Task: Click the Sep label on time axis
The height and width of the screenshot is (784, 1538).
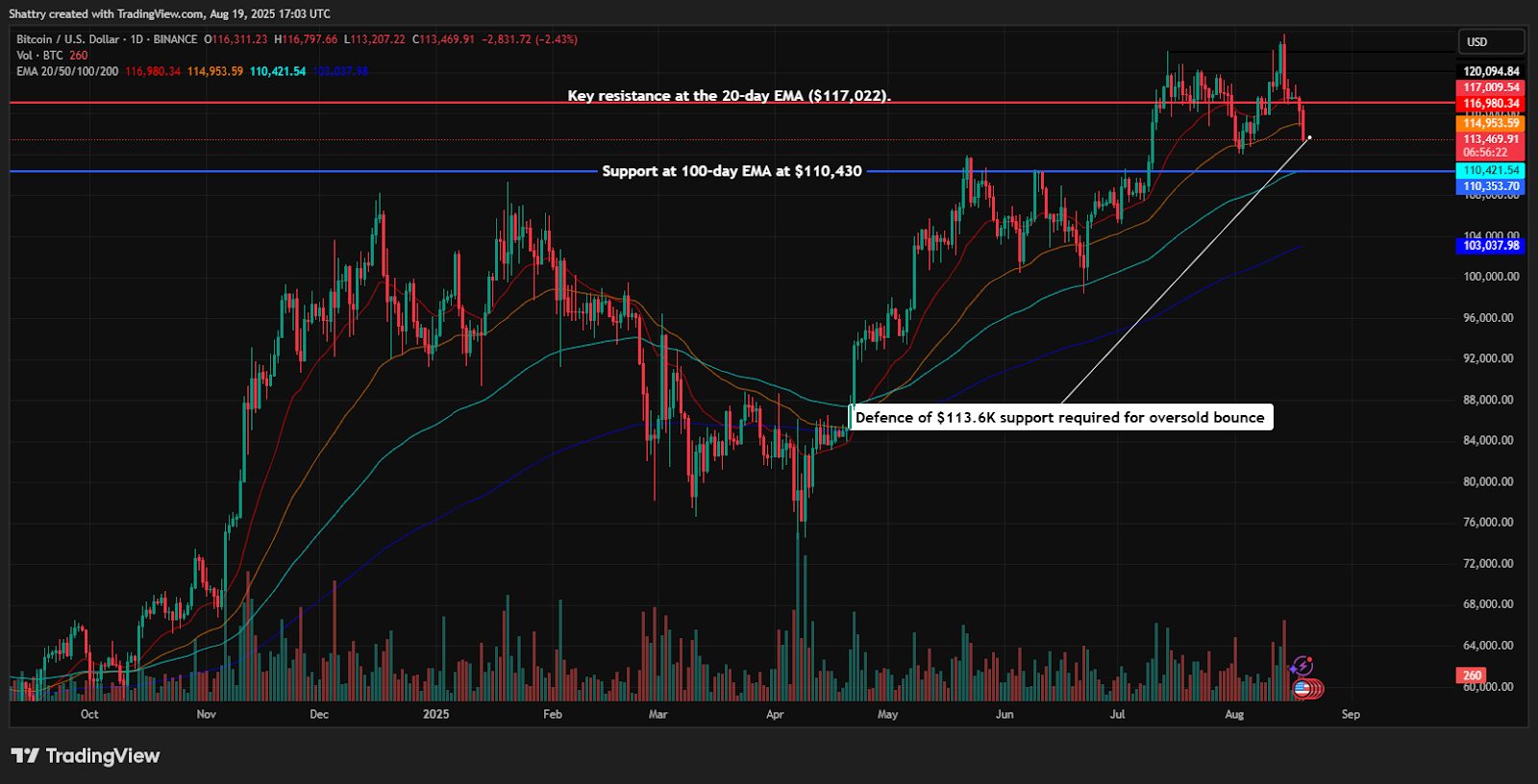Action: (x=1351, y=714)
